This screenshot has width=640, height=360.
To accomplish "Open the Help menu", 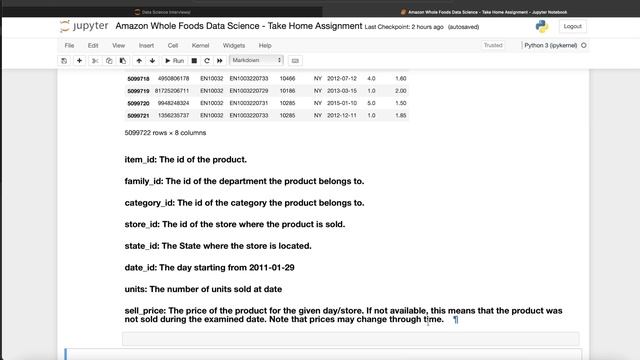I will (x=265, y=45).
